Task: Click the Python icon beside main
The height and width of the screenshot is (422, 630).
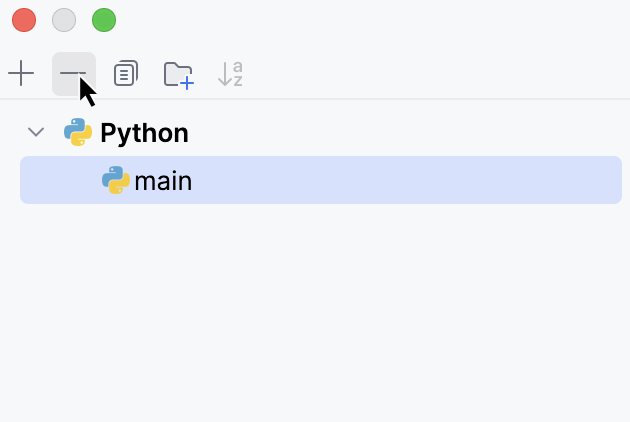Action: 116,180
